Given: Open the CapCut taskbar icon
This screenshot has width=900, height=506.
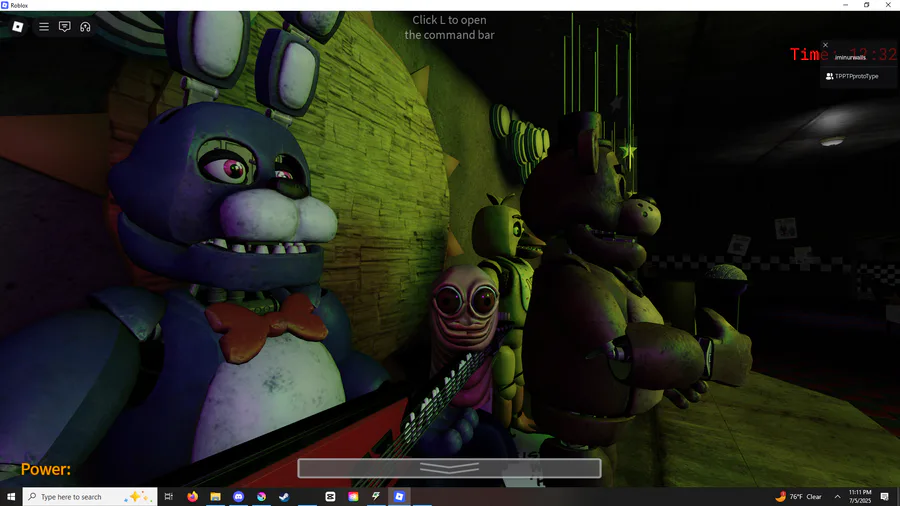Looking at the screenshot, I should [x=330, y=496].
